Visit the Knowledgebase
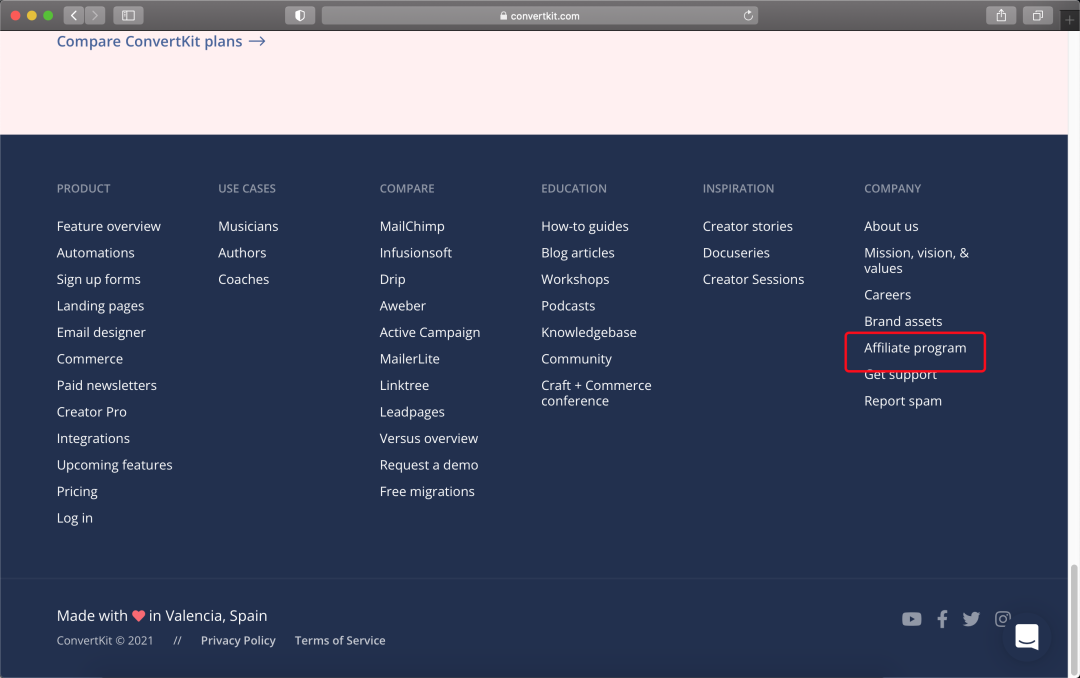Viewport: 1080px width, 678px height. tap(588, 332)
